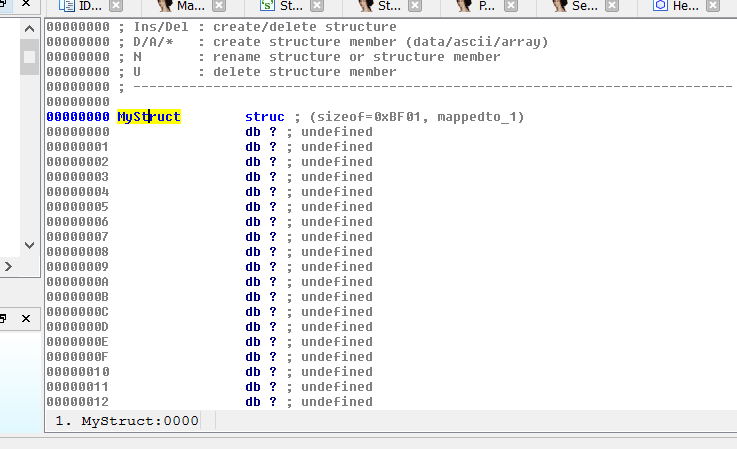Click the left panel vertical scrollbar thumb
Screen dimensions: 737x449
coord(29,57)
